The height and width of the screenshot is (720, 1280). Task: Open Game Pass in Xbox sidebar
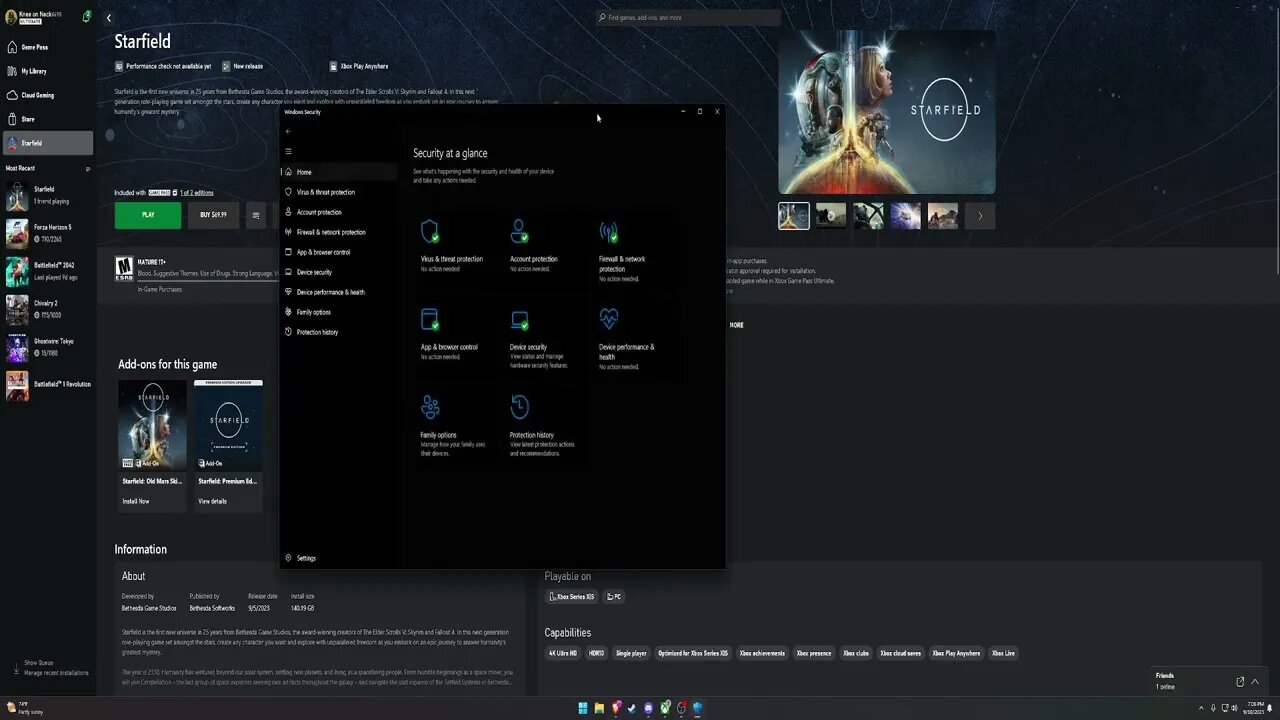[48, 47]
